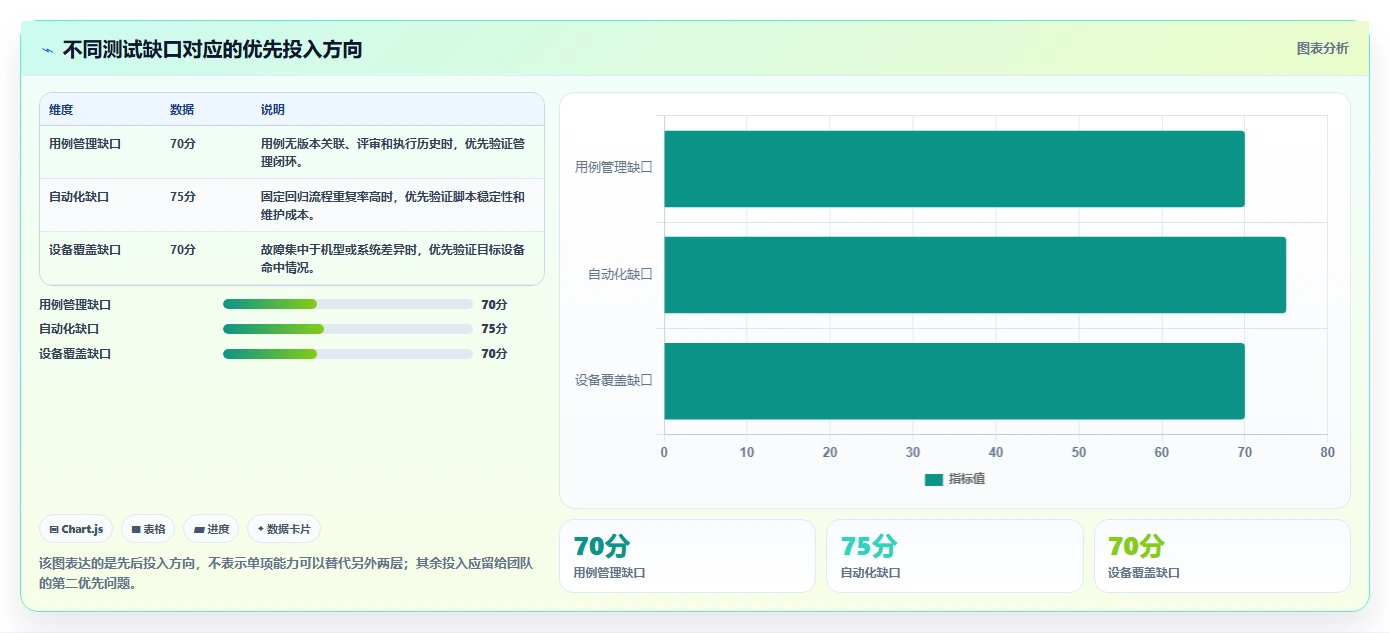Select the 自动化缺口 table row label
This screenshot has height=633, width=1390.
click(x=79, y=197)
